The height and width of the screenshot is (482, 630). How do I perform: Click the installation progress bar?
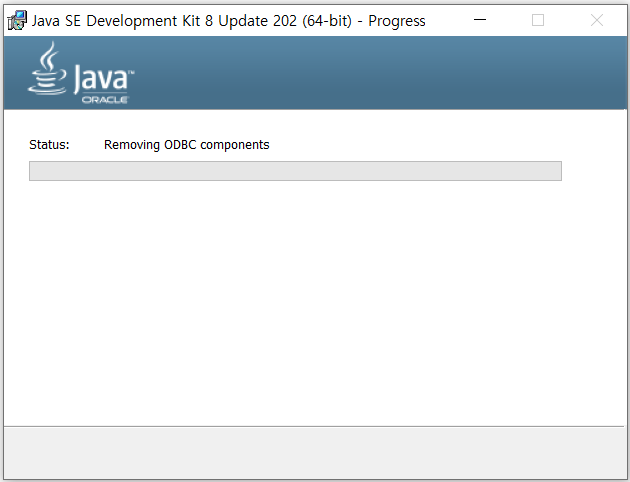(295, 171)
